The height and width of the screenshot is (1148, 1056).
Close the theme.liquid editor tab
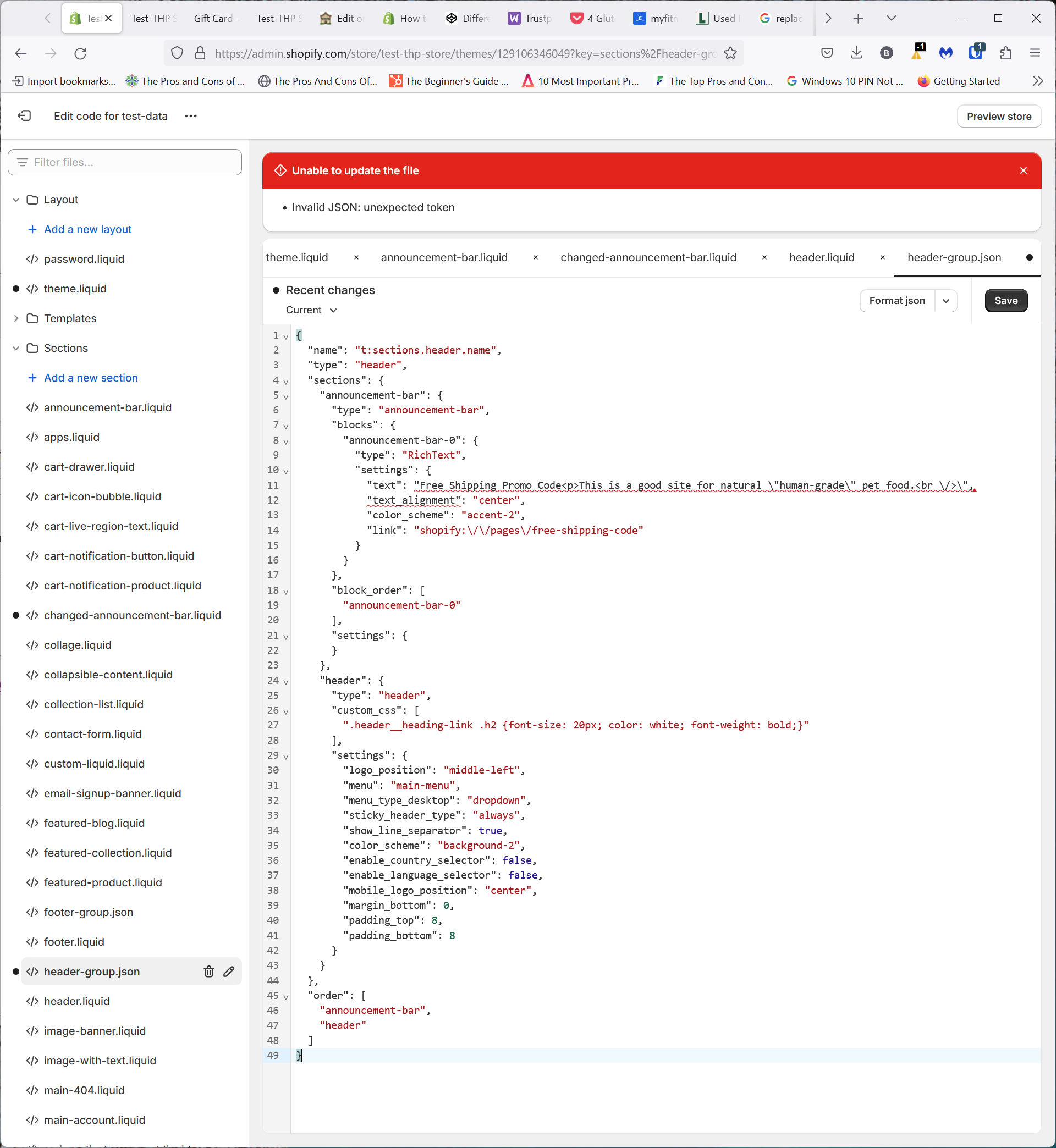[356, 258]
